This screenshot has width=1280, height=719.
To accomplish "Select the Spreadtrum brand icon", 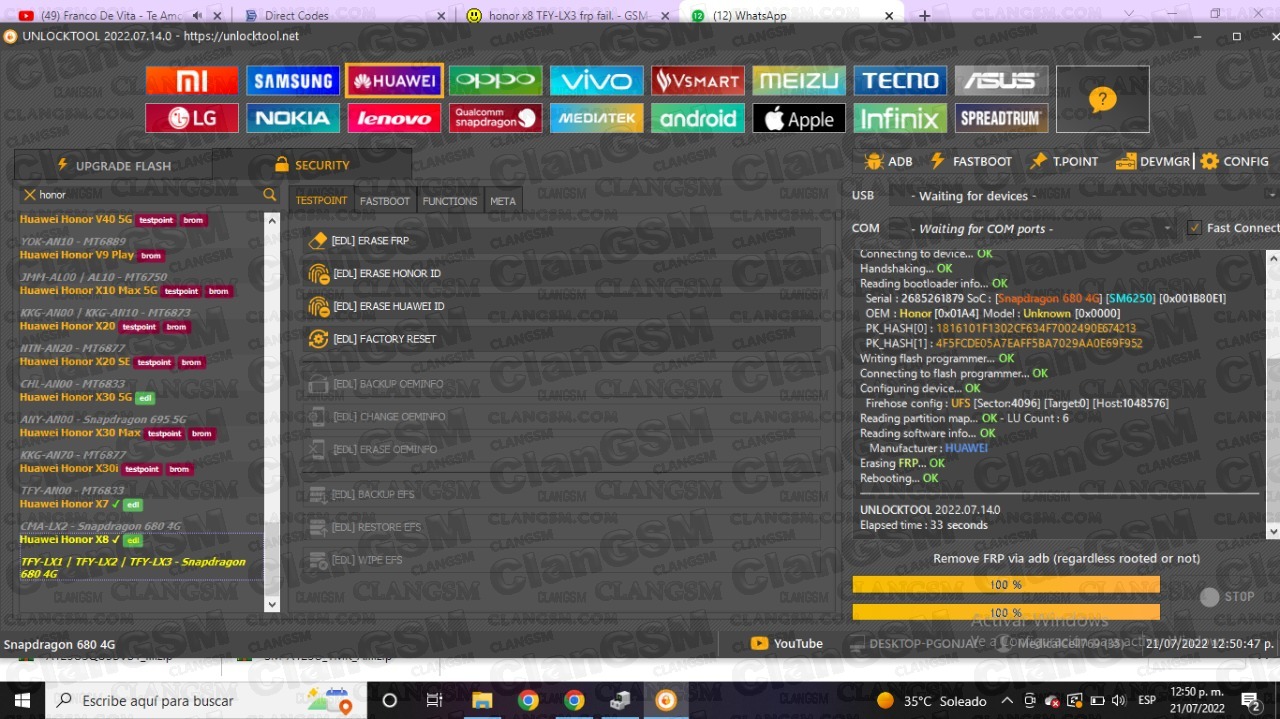I will point(1002,118).
